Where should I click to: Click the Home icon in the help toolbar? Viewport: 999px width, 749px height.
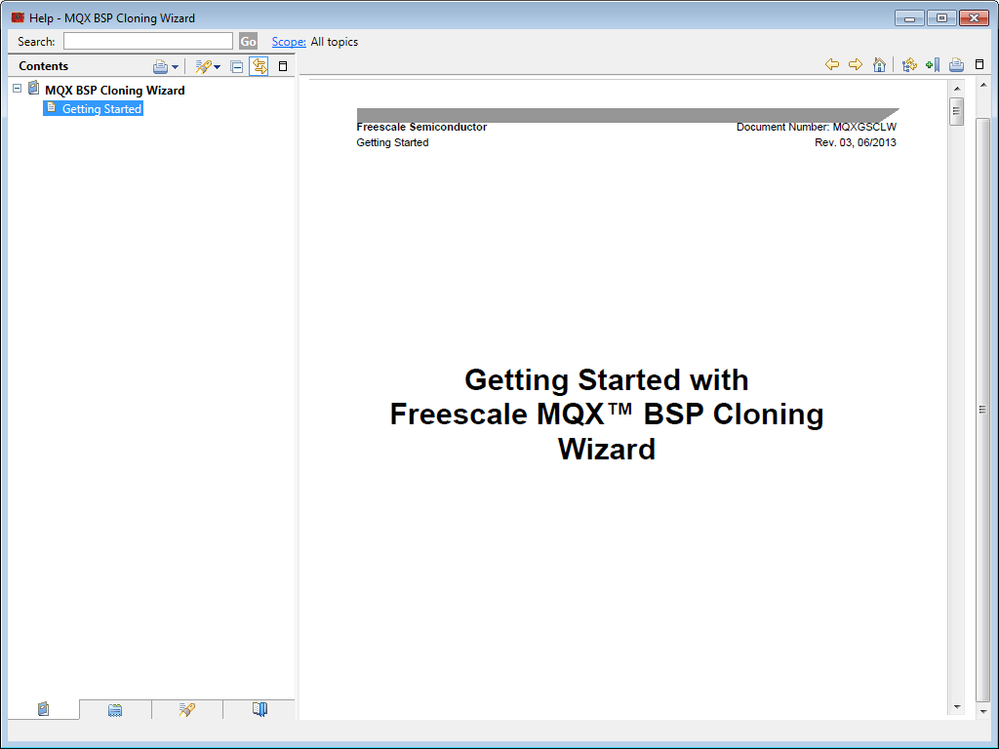(x=879, y=64)
